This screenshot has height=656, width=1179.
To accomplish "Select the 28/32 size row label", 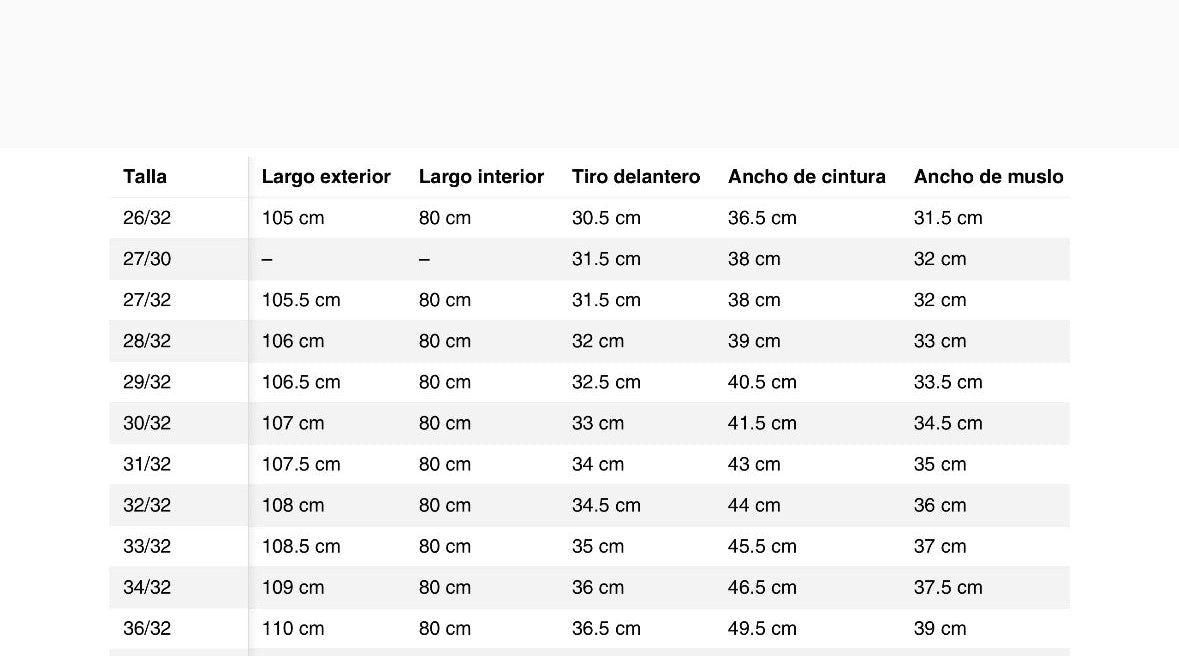I will point(147,342).
